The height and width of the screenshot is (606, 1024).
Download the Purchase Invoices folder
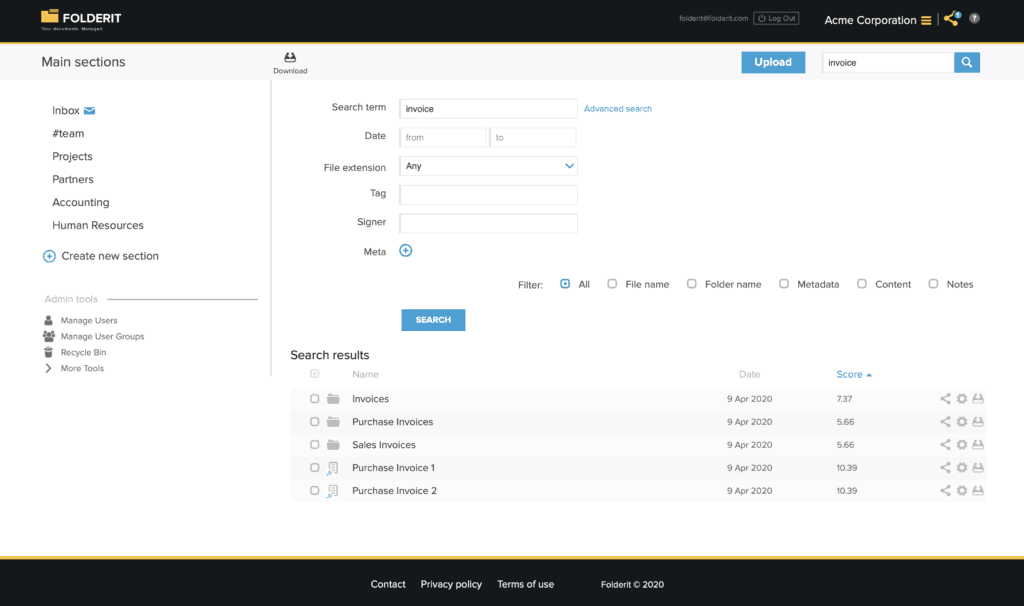(978, 422)
